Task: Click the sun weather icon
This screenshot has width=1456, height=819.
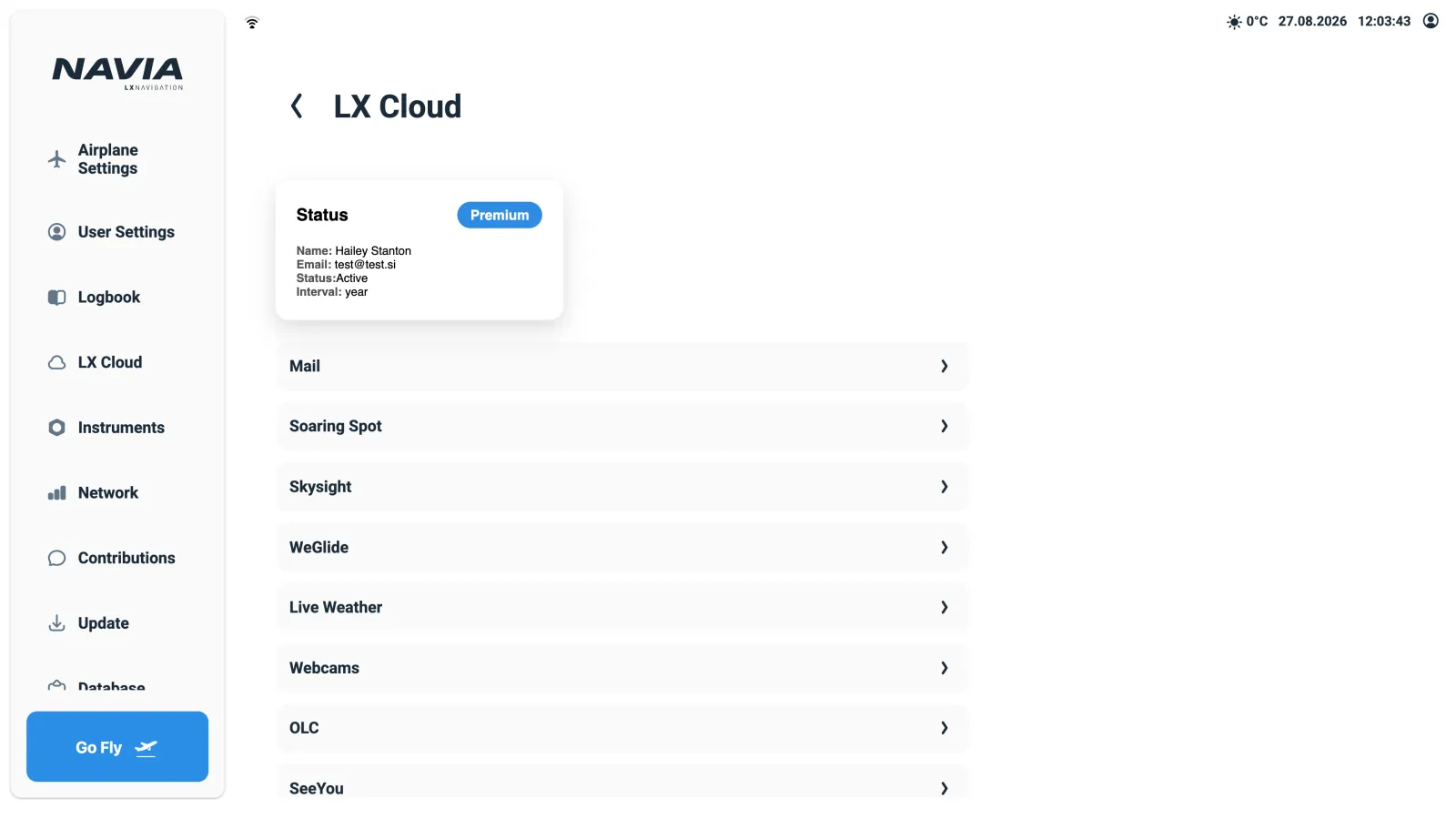Action: coord(1234,22)
